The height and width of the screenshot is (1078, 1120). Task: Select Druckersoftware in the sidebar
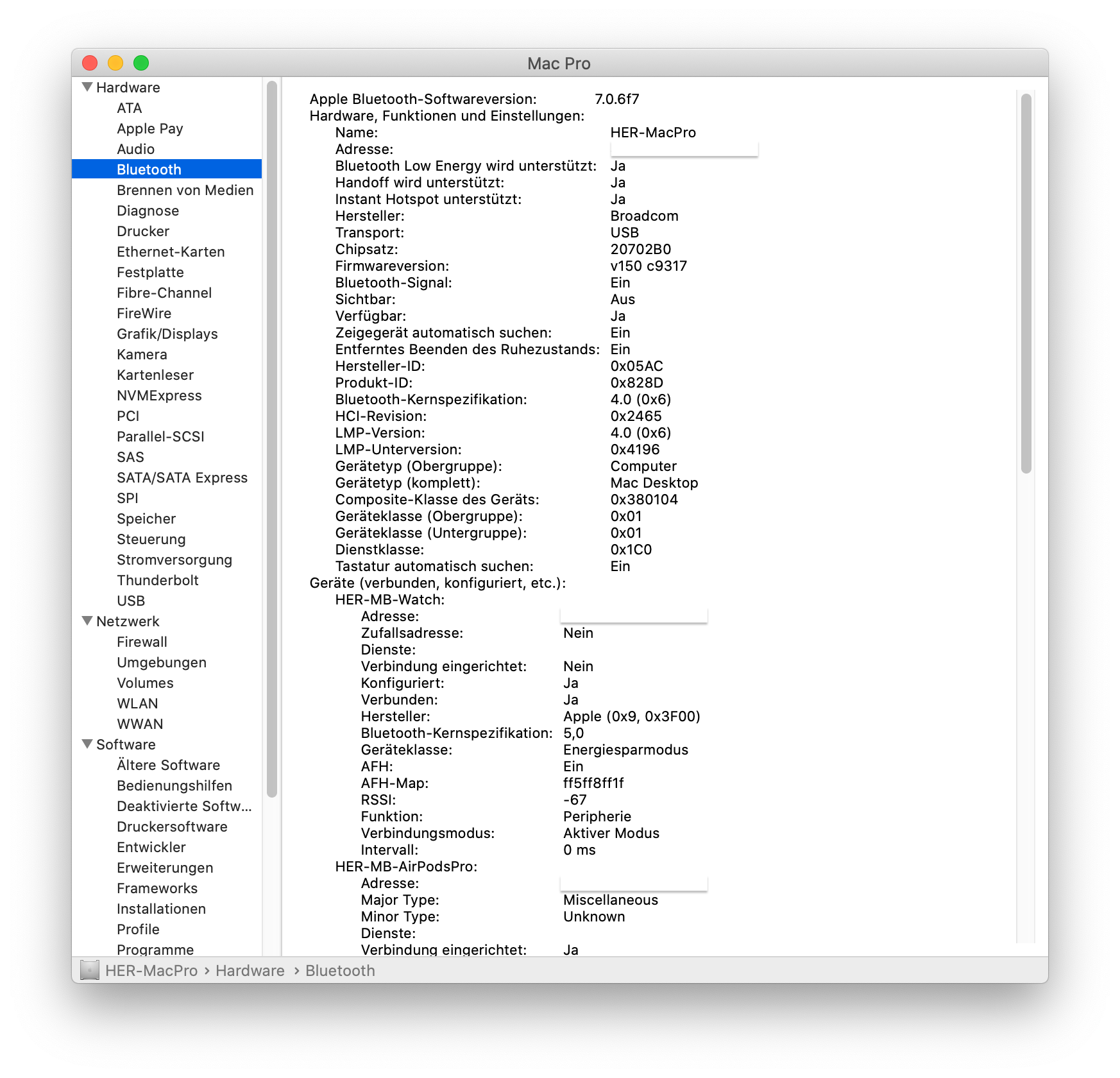172,826
